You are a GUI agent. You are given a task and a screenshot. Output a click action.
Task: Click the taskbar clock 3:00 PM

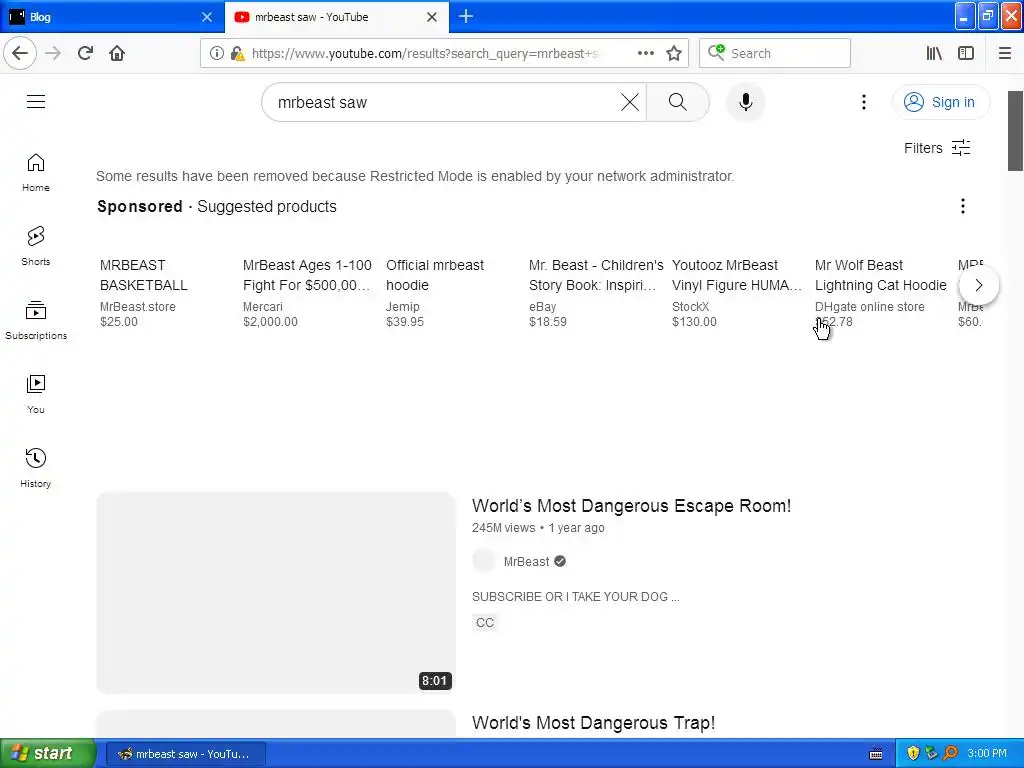(987, 754)
